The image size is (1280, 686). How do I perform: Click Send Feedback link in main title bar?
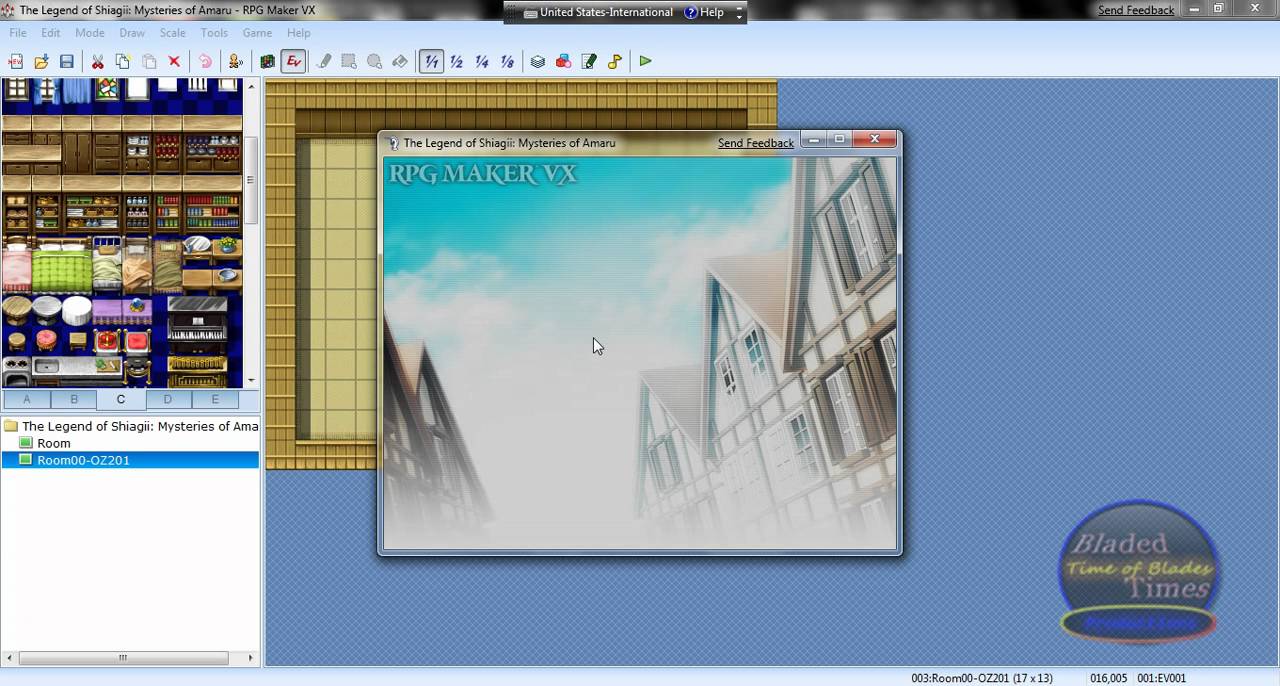(1136, 10)
